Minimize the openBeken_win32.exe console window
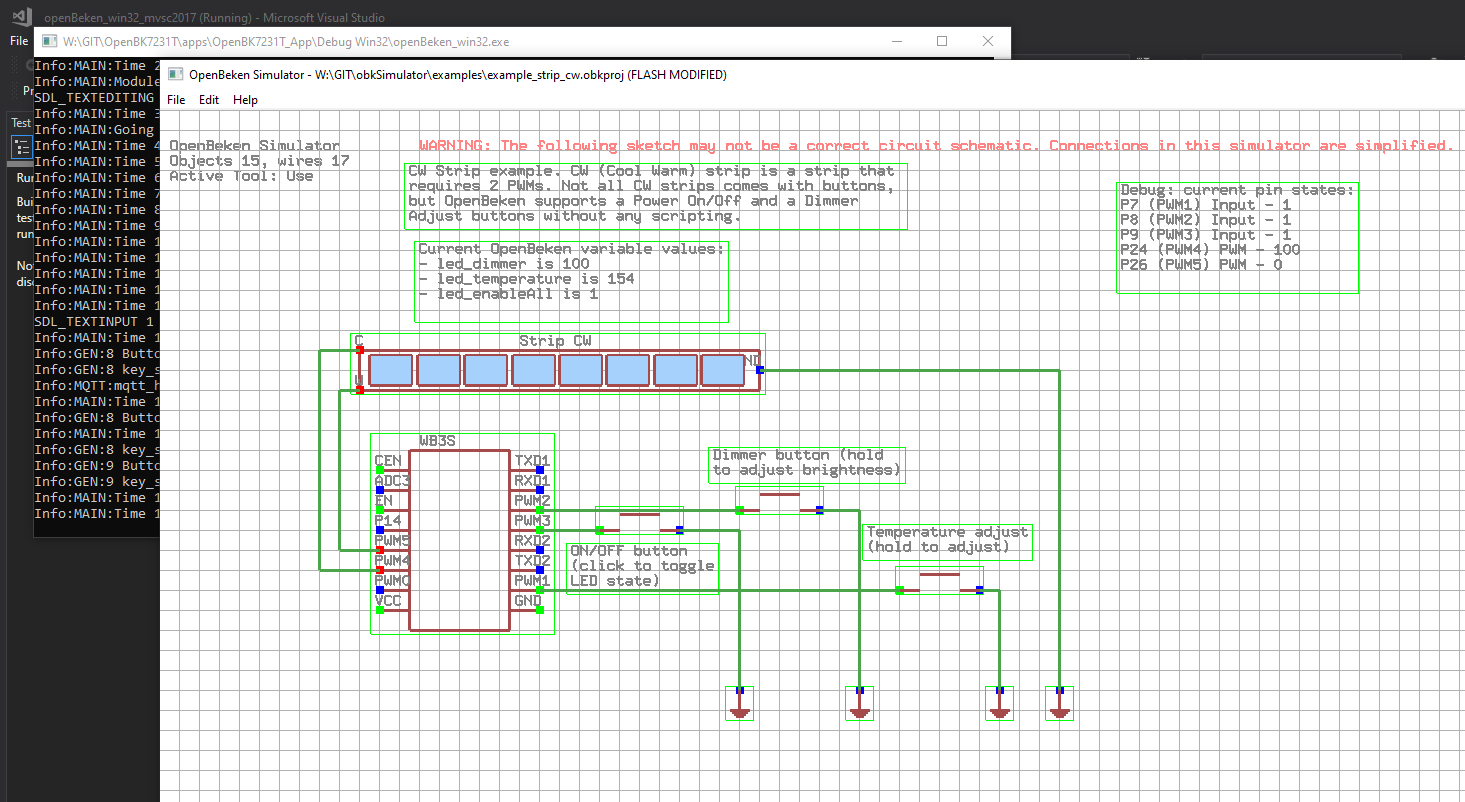Viewport: 1465px width, 802px height. coord(896,42)
